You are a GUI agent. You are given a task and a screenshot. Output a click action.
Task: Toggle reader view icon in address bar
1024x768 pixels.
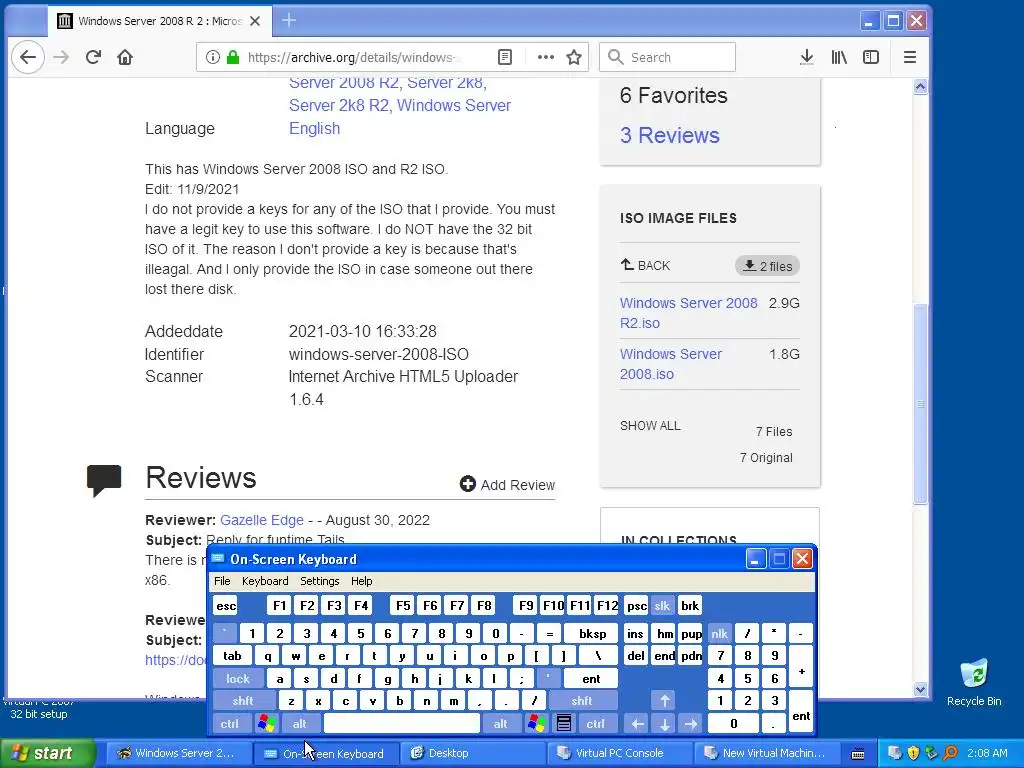pos(505,57)
